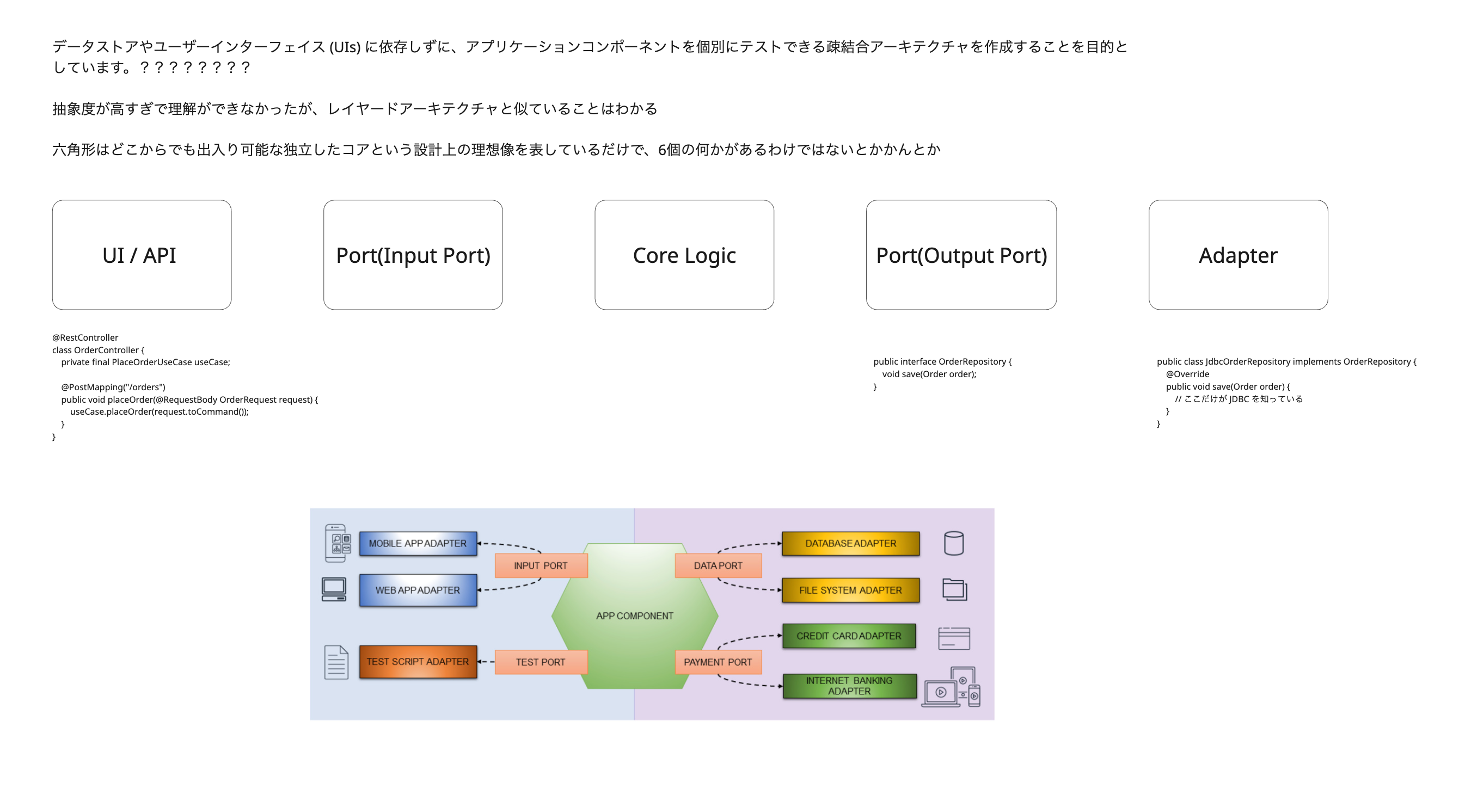Screen dimensions: 1459x812
Task: Click the database cylinder icon
Action: point(954,543)
